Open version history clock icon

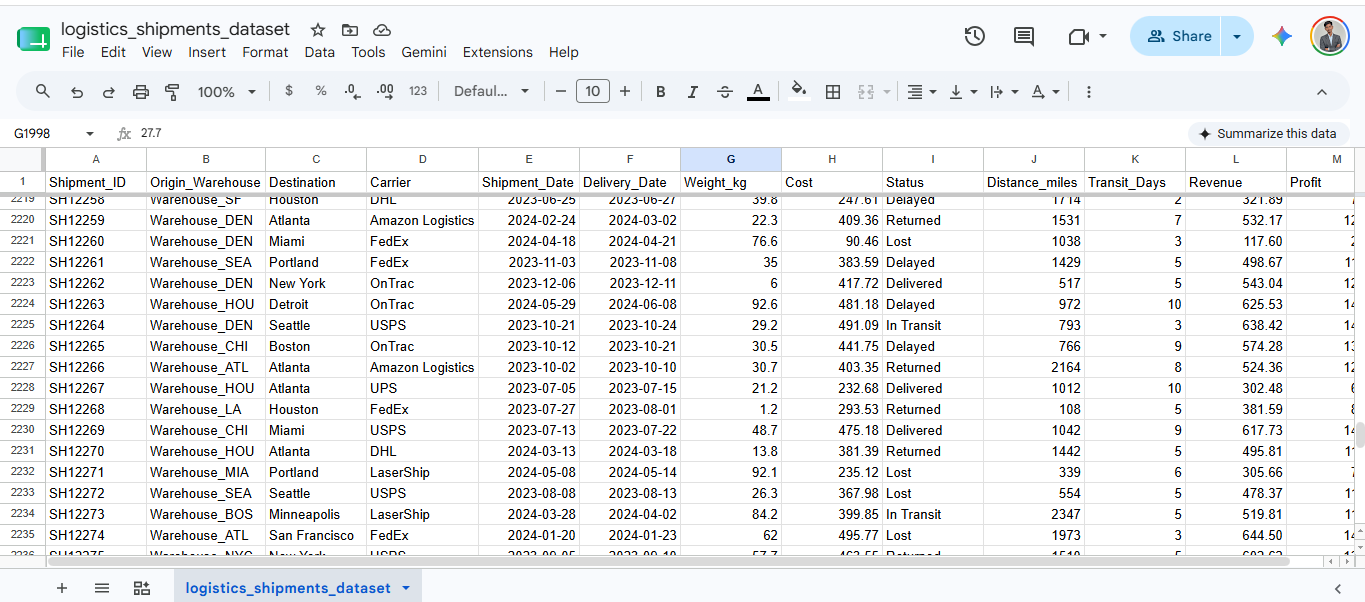[975, 36]
